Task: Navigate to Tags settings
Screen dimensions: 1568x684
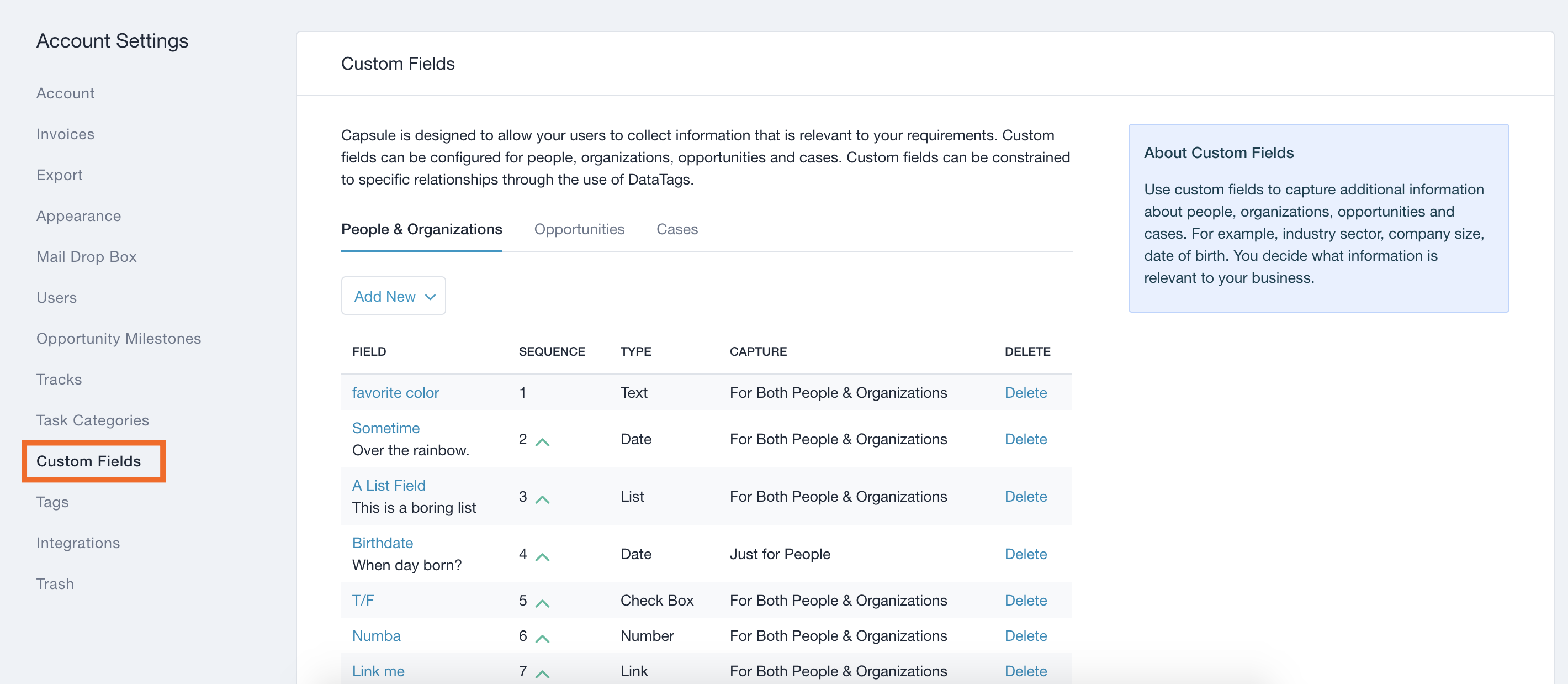Action: (52, 502)
